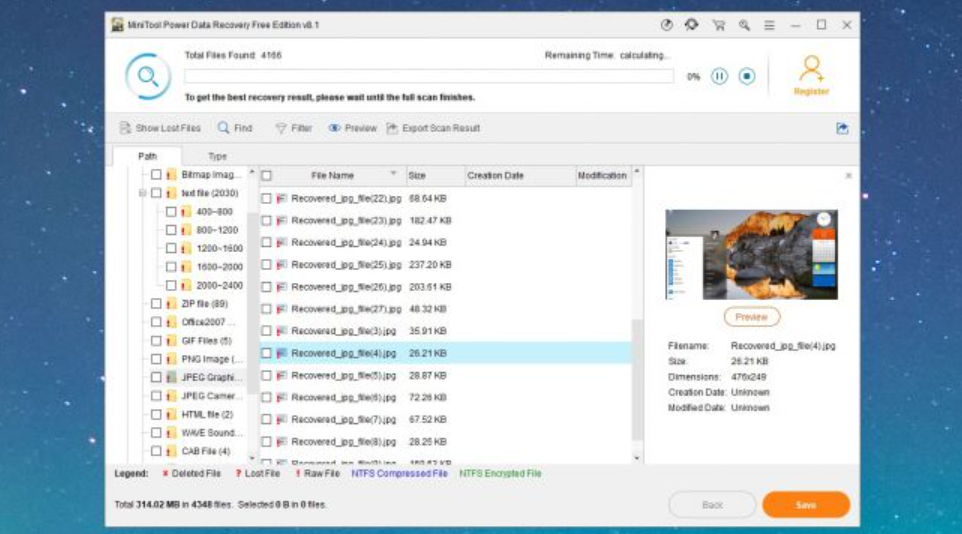Click the share icon at toolbar right
The width and height of the screenshot is (962, 534).
[x=842, y=128]
